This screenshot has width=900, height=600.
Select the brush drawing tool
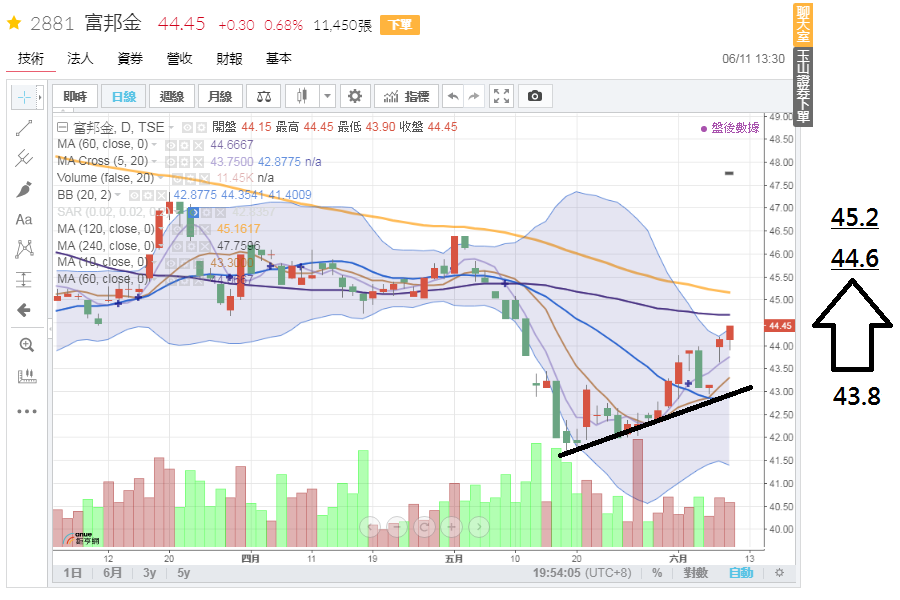tap(24, 189)
